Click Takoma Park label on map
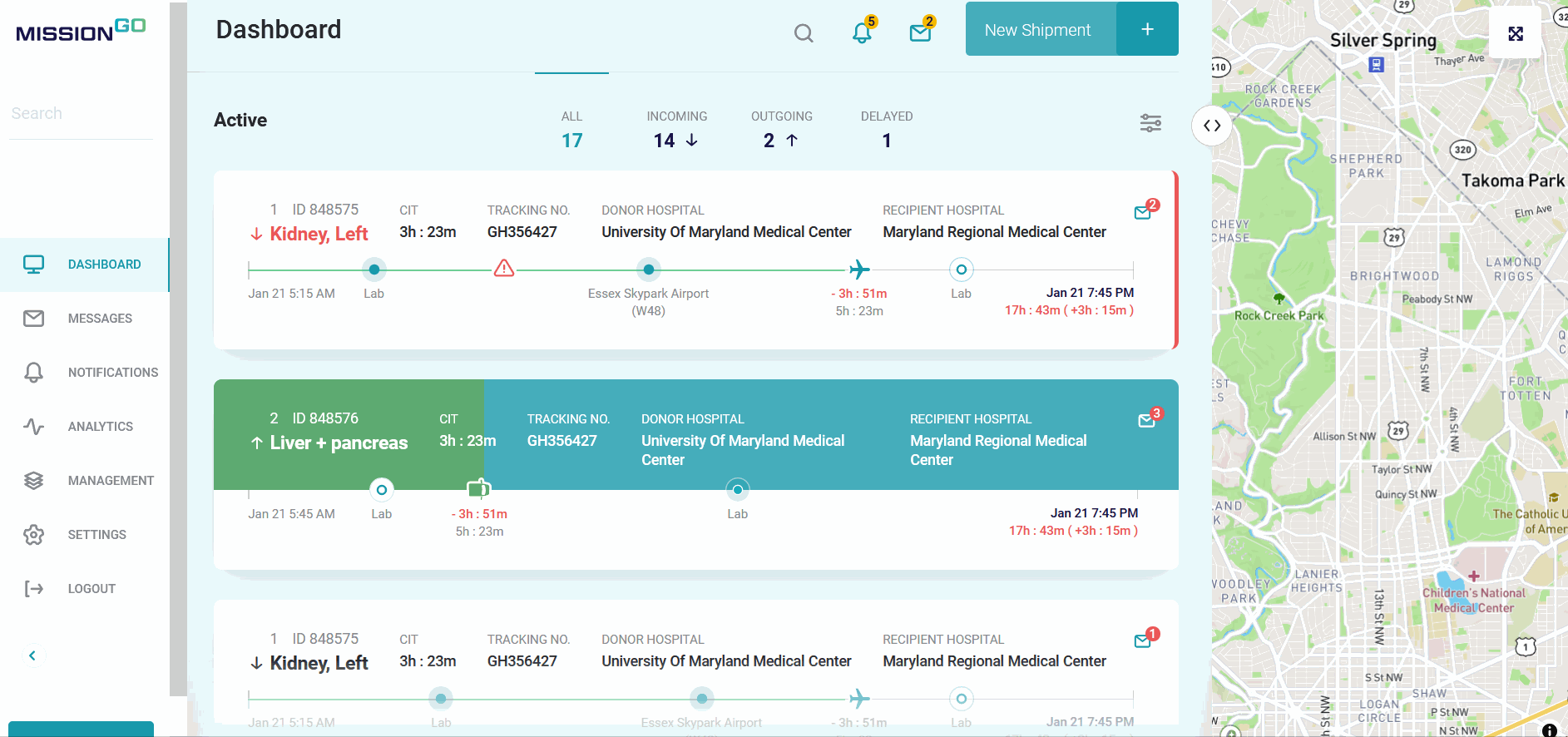 (x=1512, y=181)
